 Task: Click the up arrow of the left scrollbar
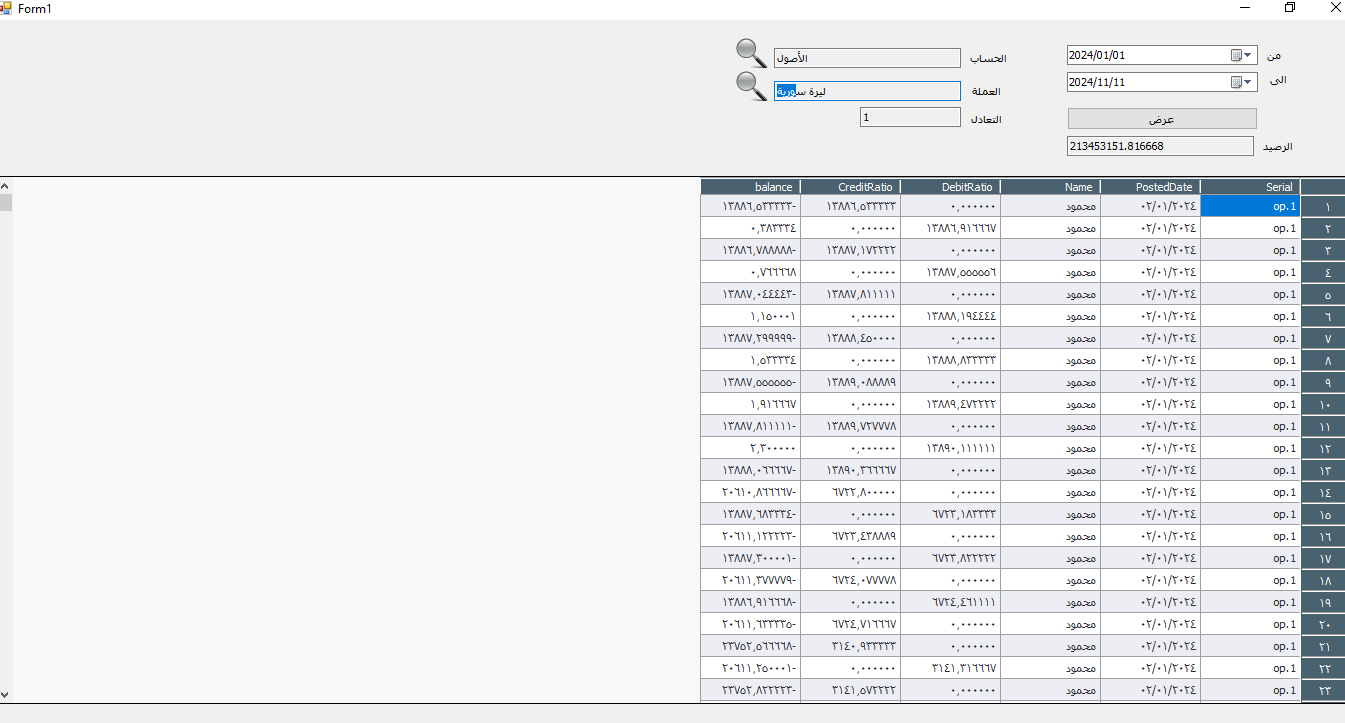tap(5, 185)
